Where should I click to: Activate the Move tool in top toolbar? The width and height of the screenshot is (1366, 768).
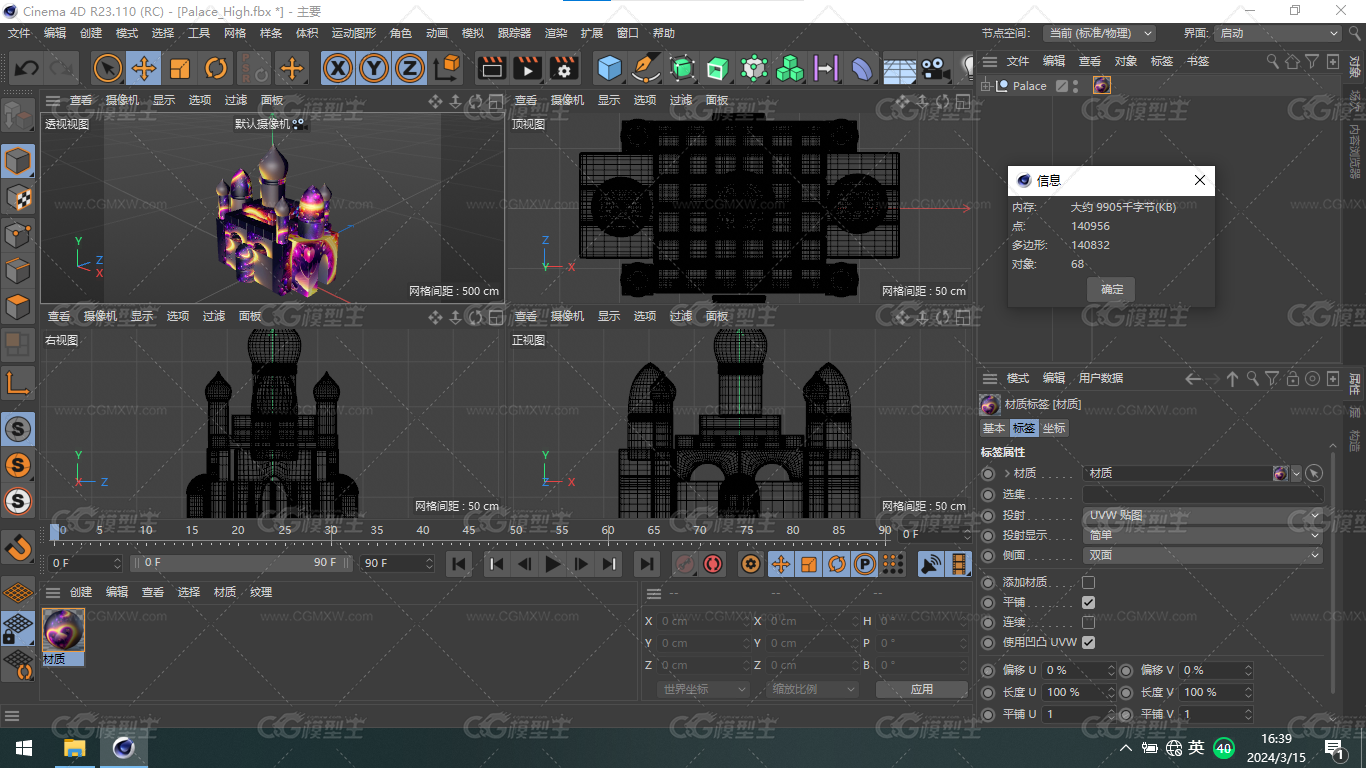click(x=144, y=68)
